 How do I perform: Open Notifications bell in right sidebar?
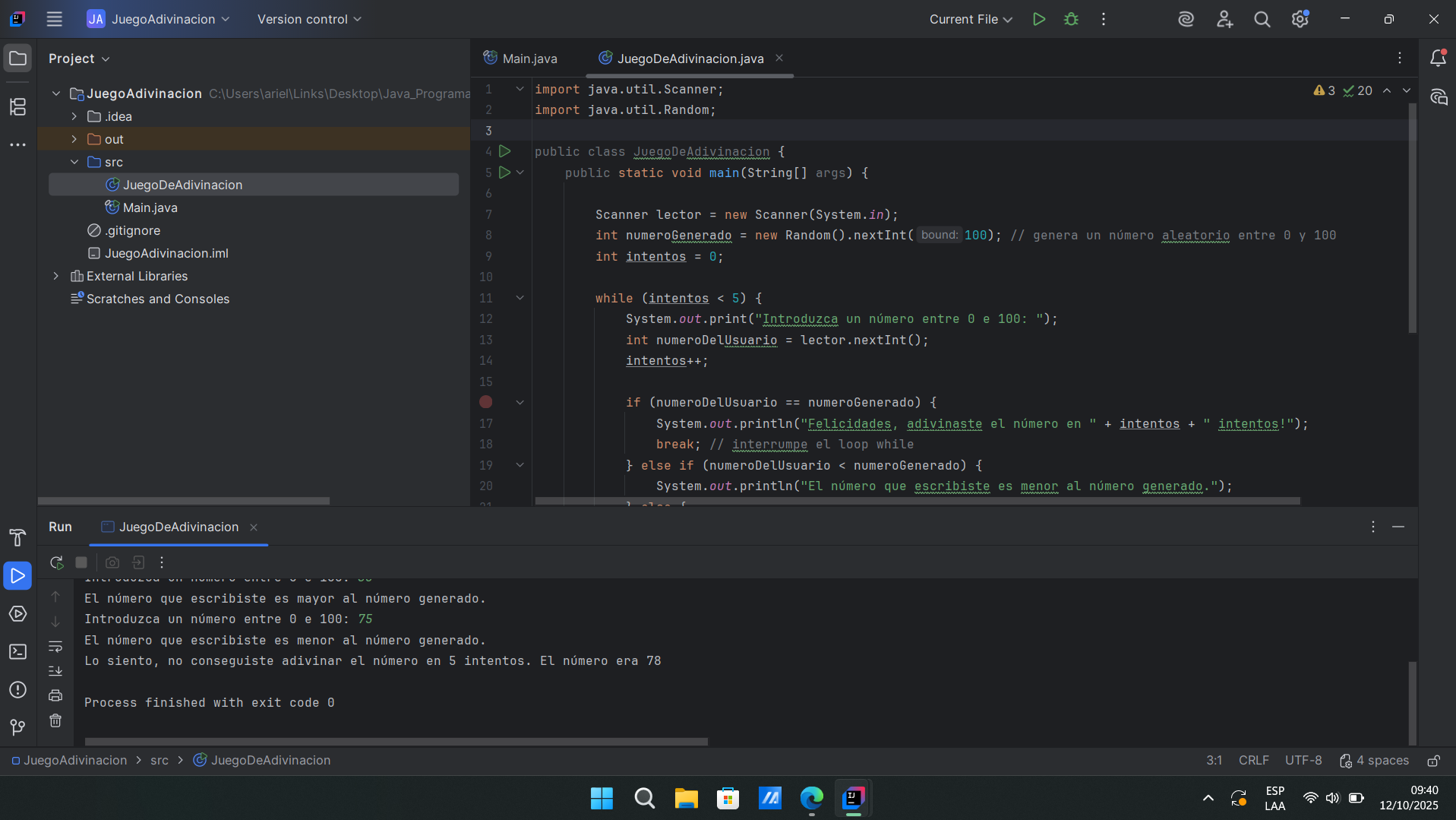[1438, 59]
